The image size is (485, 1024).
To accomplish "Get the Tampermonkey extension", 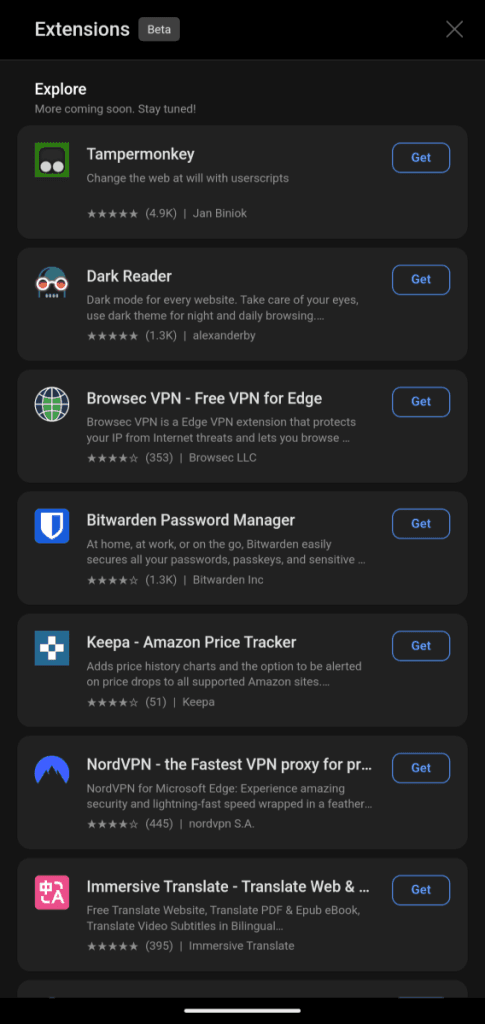I will [x=421, y=157].
